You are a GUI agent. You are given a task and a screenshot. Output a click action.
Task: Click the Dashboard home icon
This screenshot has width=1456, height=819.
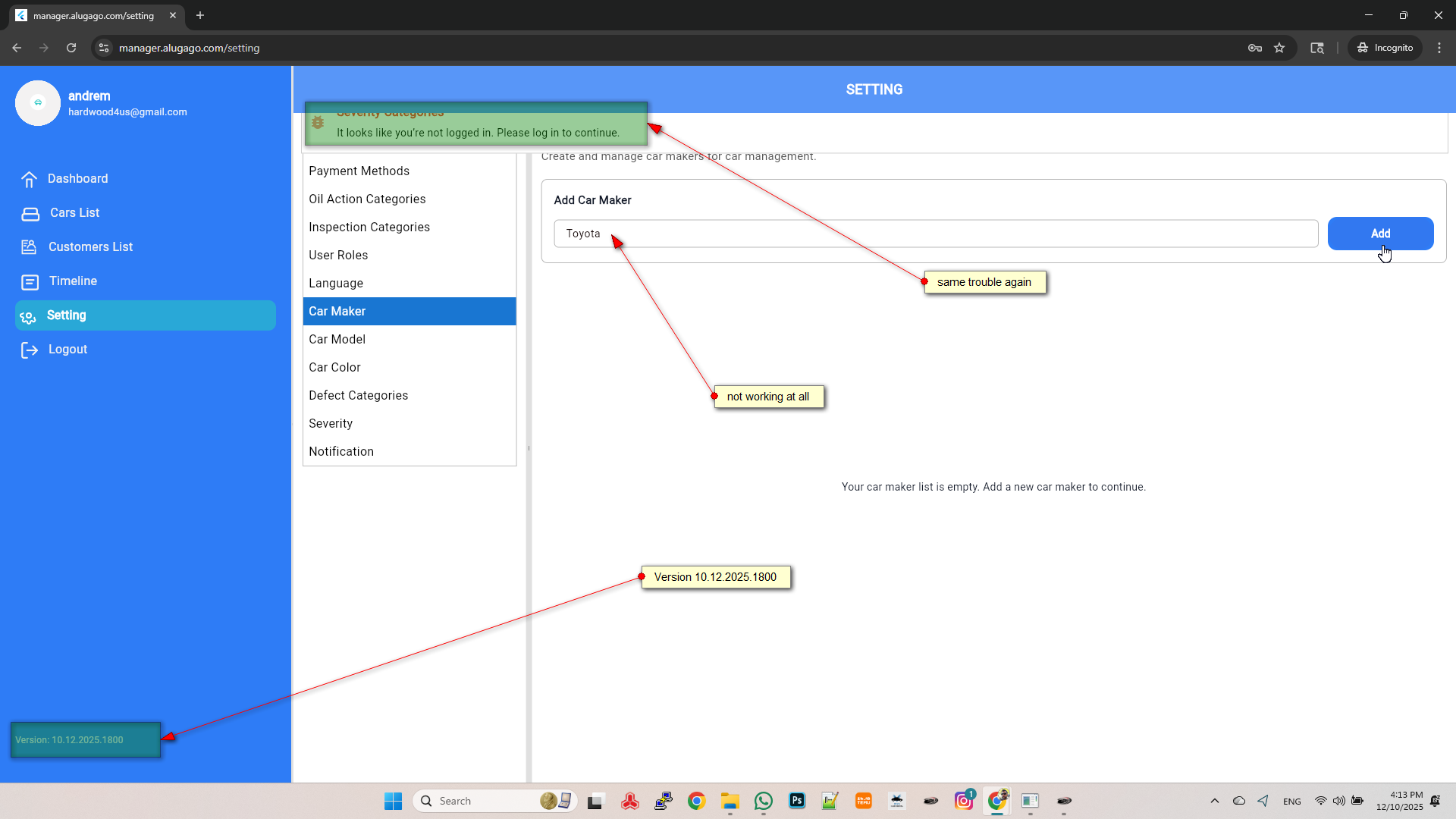tap(29, 180)
